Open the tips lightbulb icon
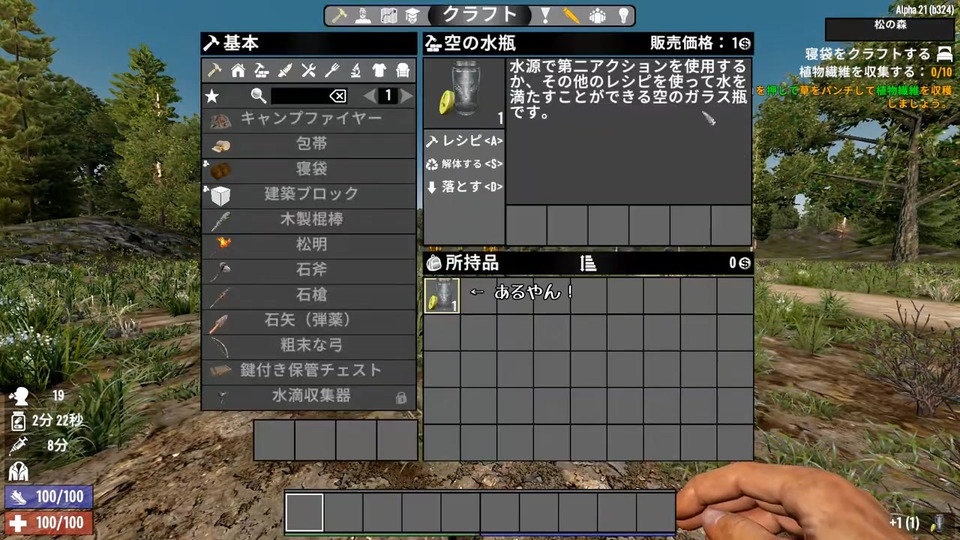The image size is (960, 540). [623, 15]
